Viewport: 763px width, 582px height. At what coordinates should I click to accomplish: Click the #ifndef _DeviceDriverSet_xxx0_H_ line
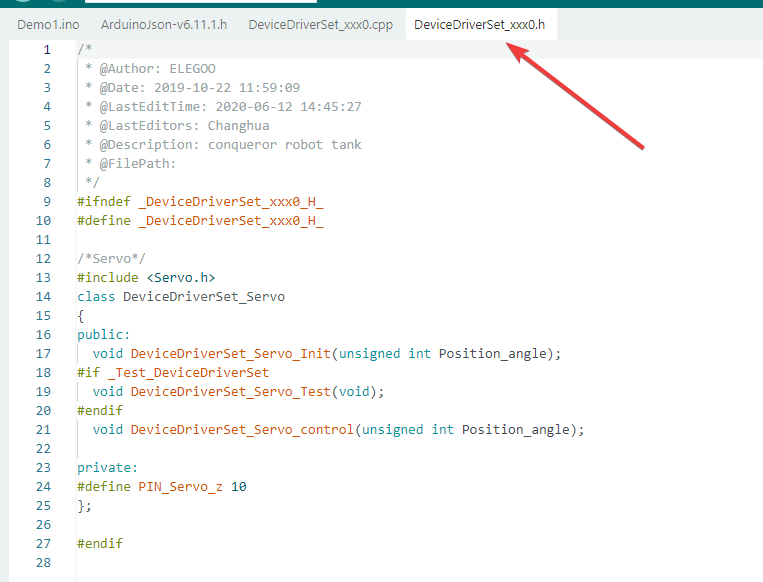pyautogui.click(x=200, y=201)
